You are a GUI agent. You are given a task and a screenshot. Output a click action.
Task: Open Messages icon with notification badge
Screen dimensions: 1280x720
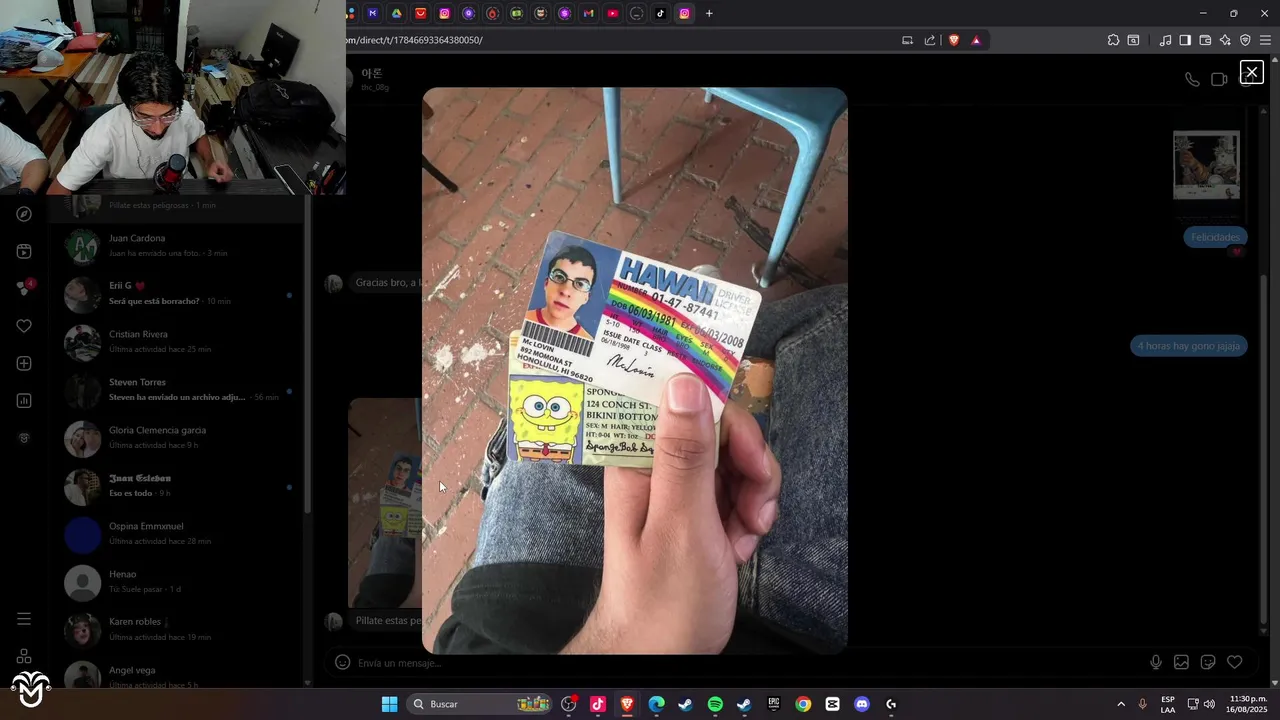pos(24,288)
